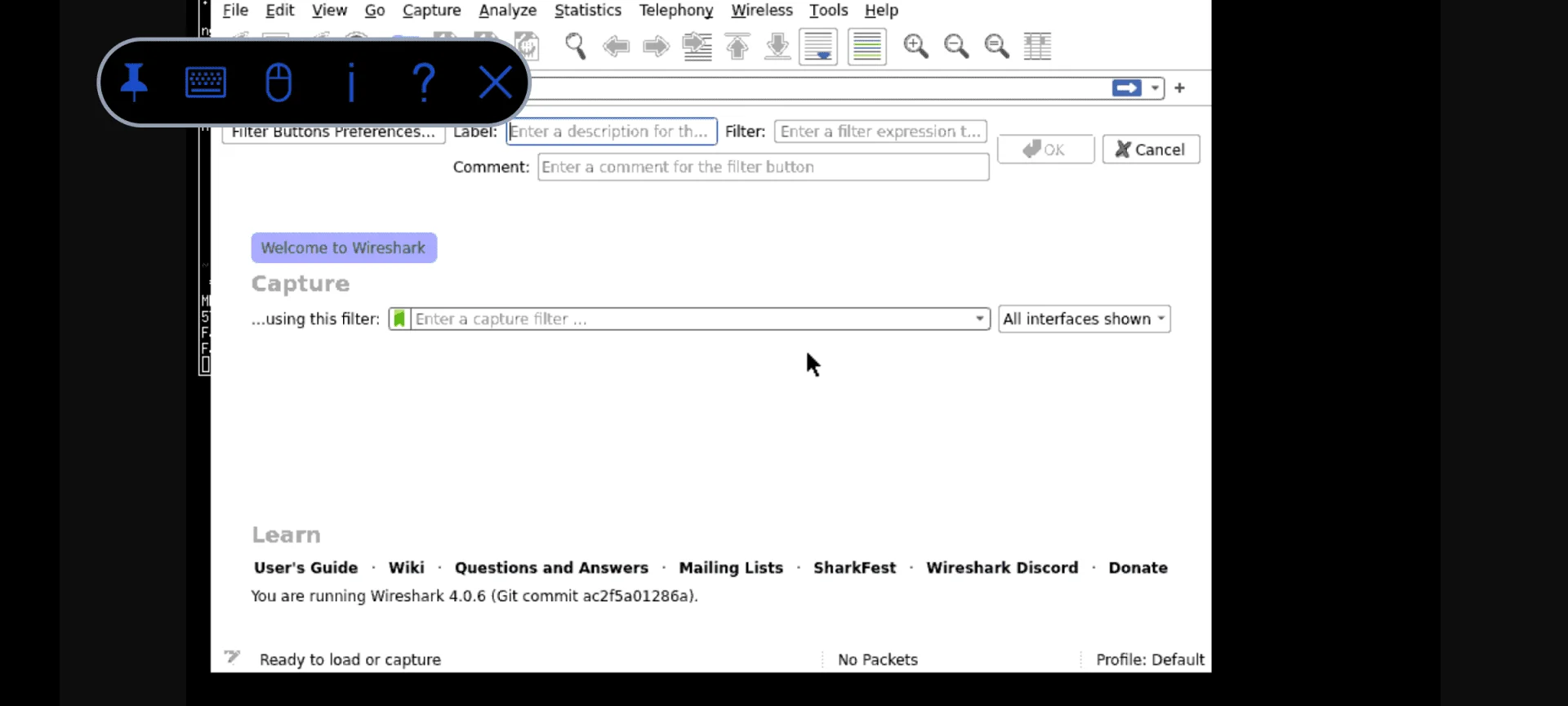
Task: Focus the Filter expression input field
Action: click(x=880, y=132)
